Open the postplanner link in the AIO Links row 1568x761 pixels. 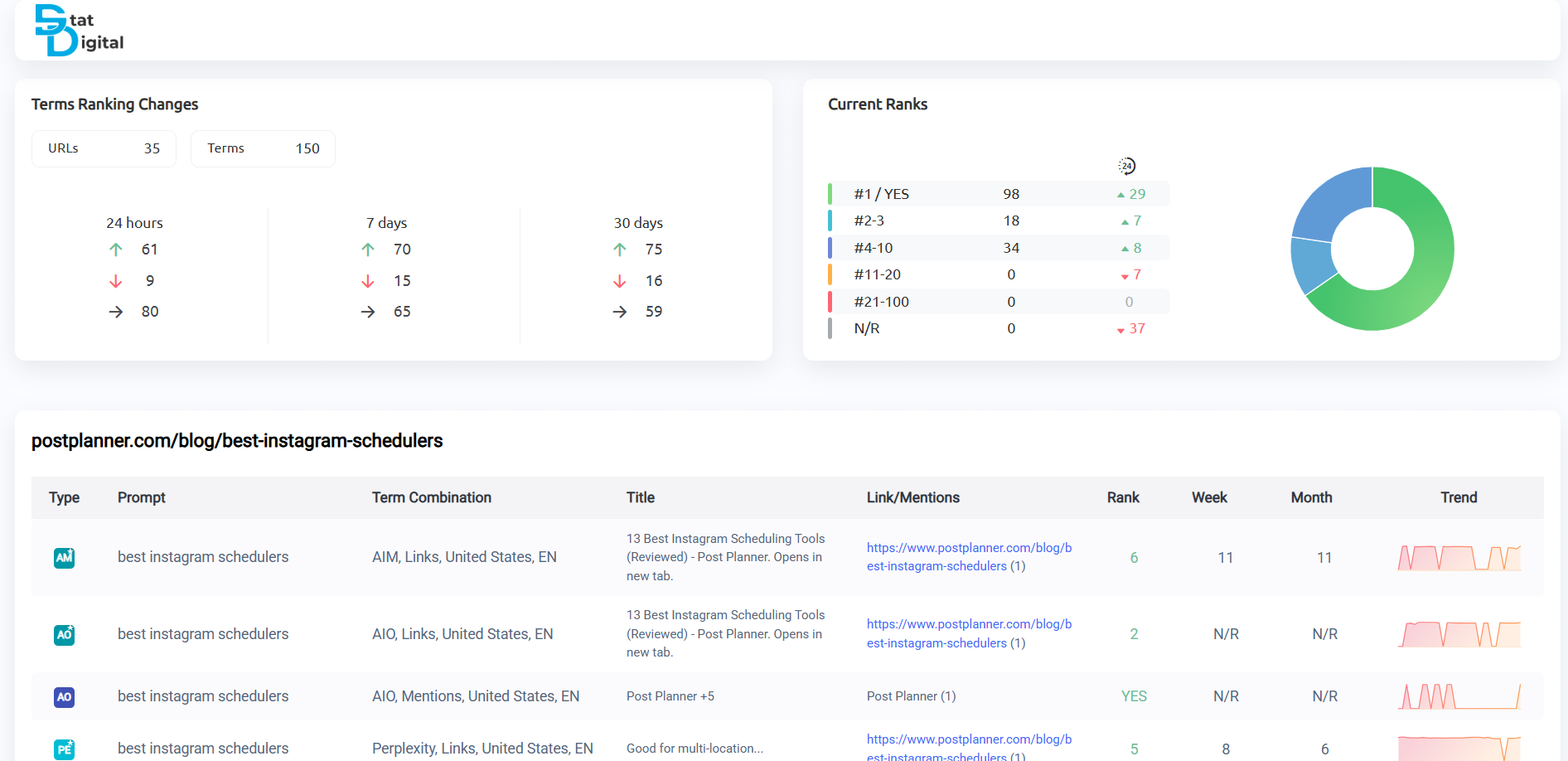[969, 633]
